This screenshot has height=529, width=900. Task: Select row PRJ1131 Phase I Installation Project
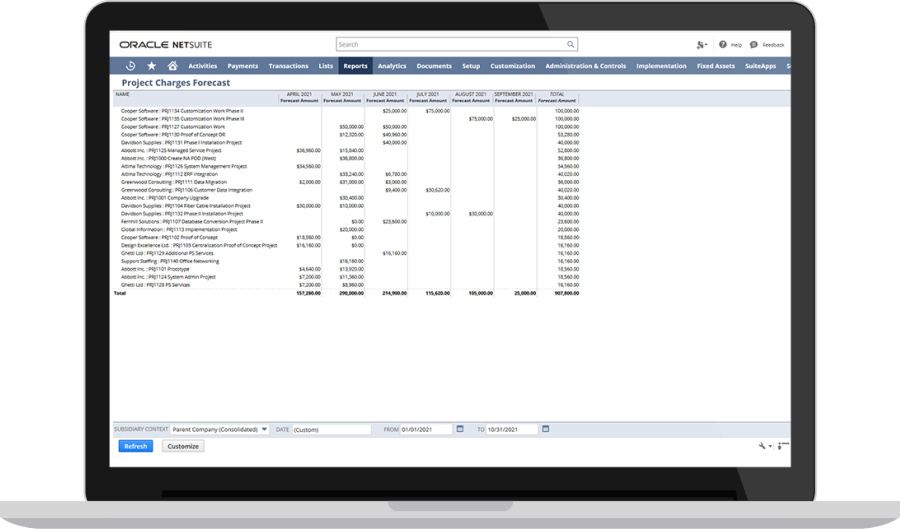click(x=347, y=142)
